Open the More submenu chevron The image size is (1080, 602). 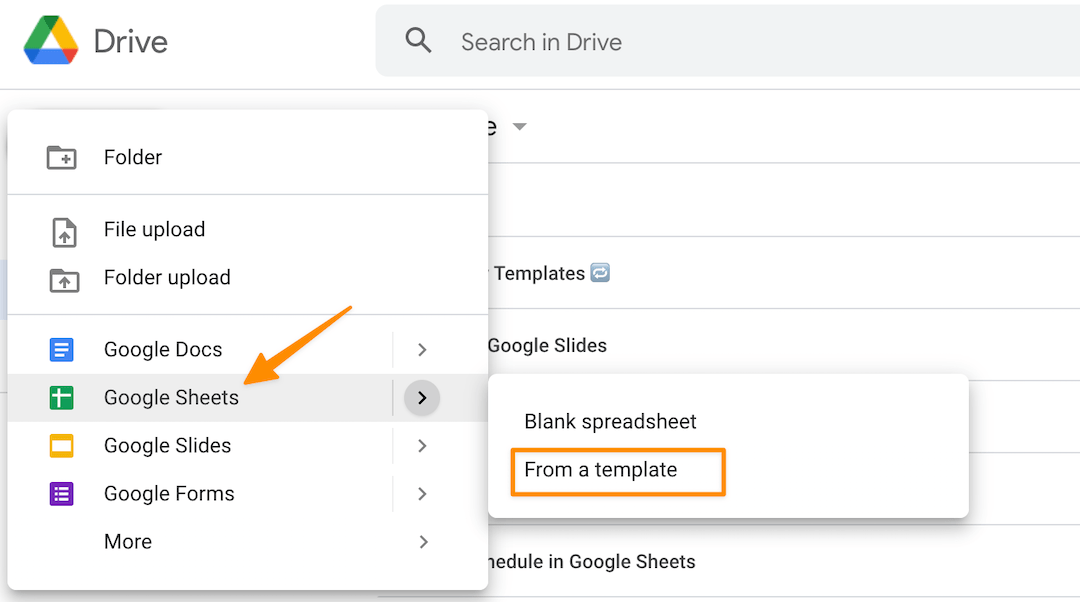coord(423,542)
